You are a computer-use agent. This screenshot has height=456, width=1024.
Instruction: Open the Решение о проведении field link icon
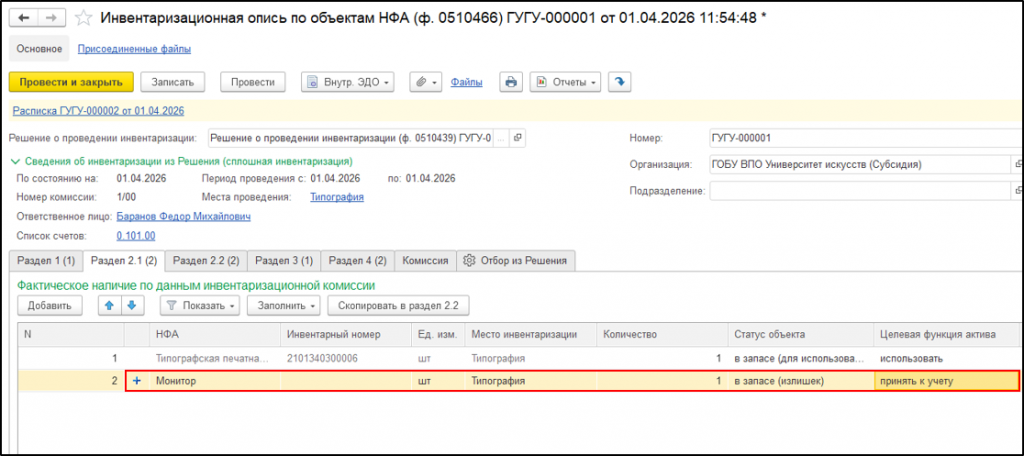point(517,138)
